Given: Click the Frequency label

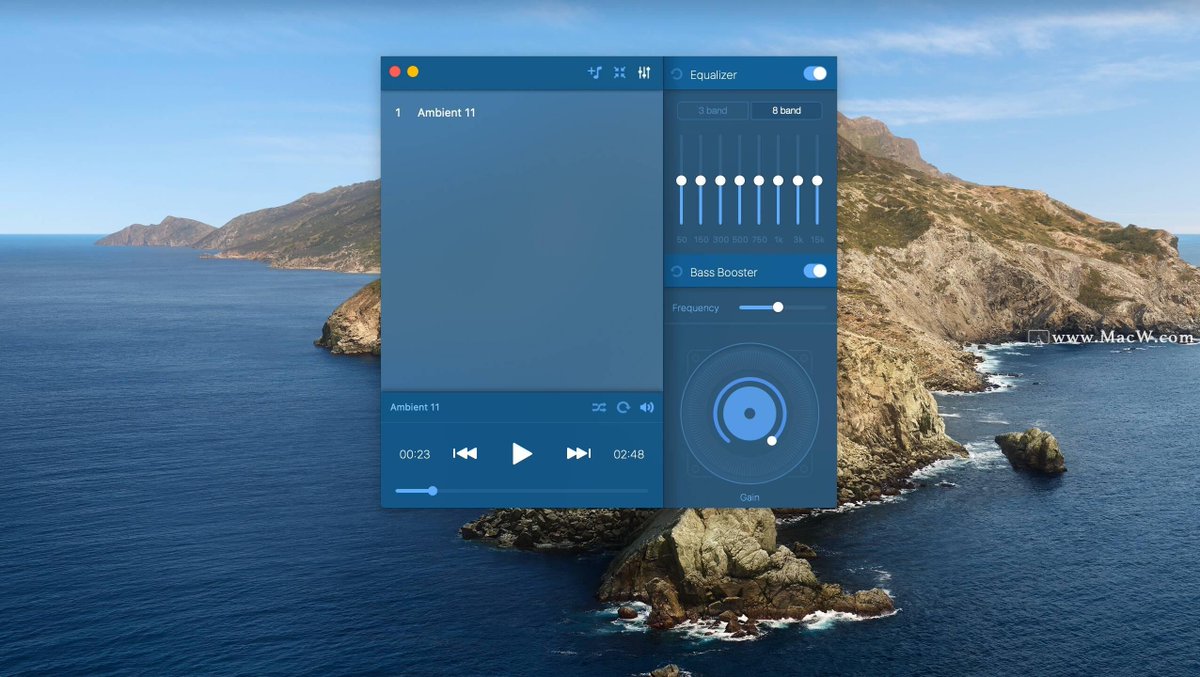Looking at the screenshot, I should coord(696,308).
